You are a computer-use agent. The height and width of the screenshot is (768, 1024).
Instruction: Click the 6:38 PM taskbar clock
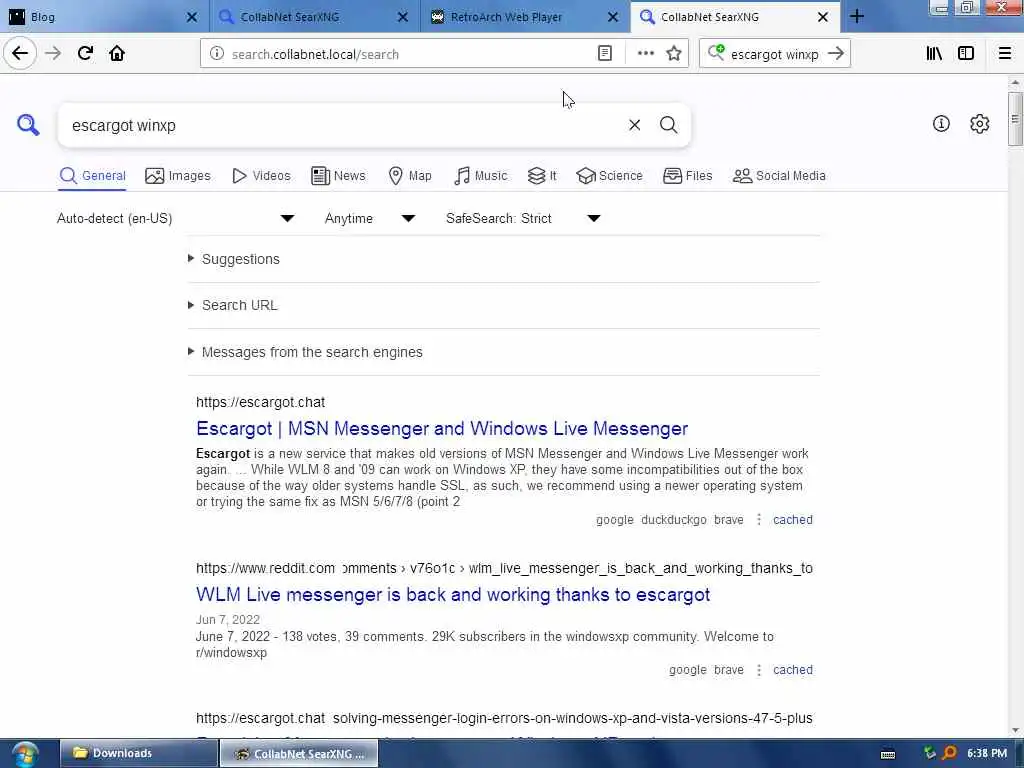point(987,754)
